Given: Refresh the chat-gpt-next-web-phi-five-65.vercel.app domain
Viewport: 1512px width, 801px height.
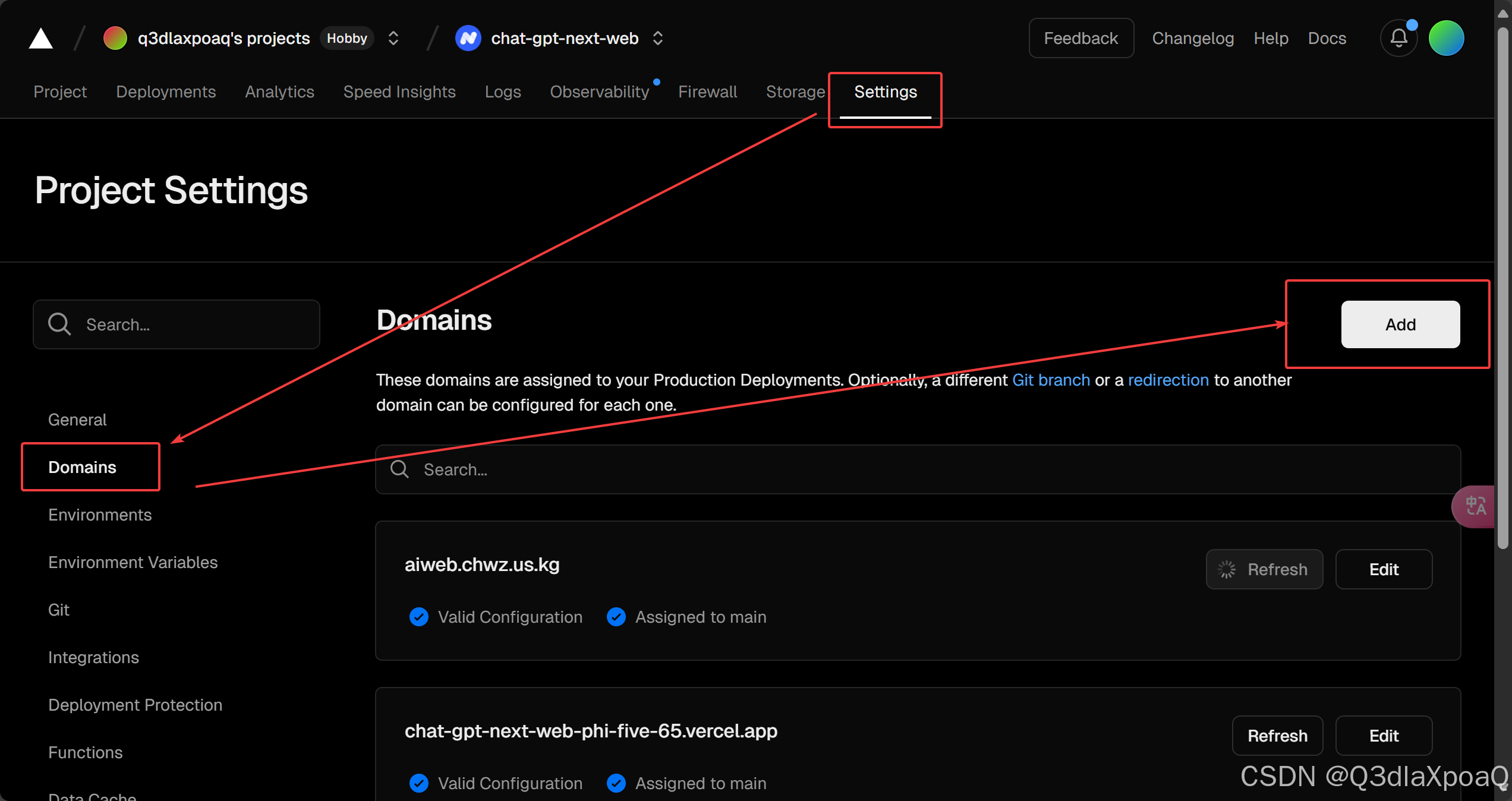Looking at the screenshot, I should (x=1277, y=736).
